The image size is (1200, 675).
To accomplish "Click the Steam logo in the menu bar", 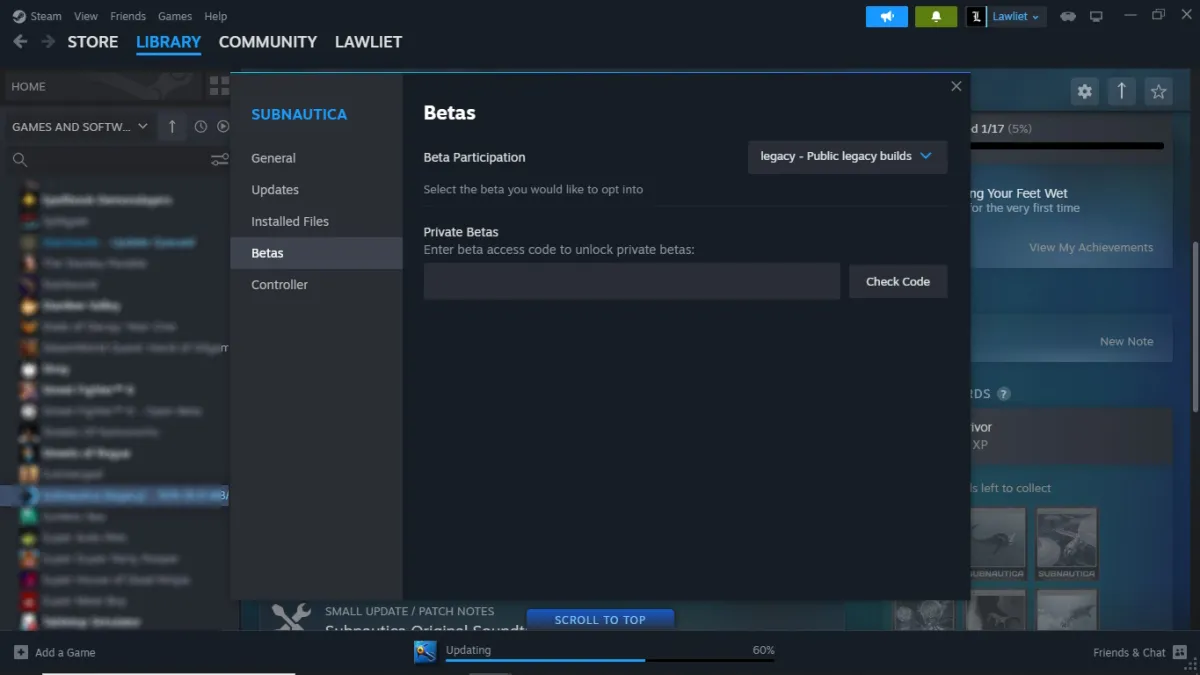I will click(x=19, y=16).
